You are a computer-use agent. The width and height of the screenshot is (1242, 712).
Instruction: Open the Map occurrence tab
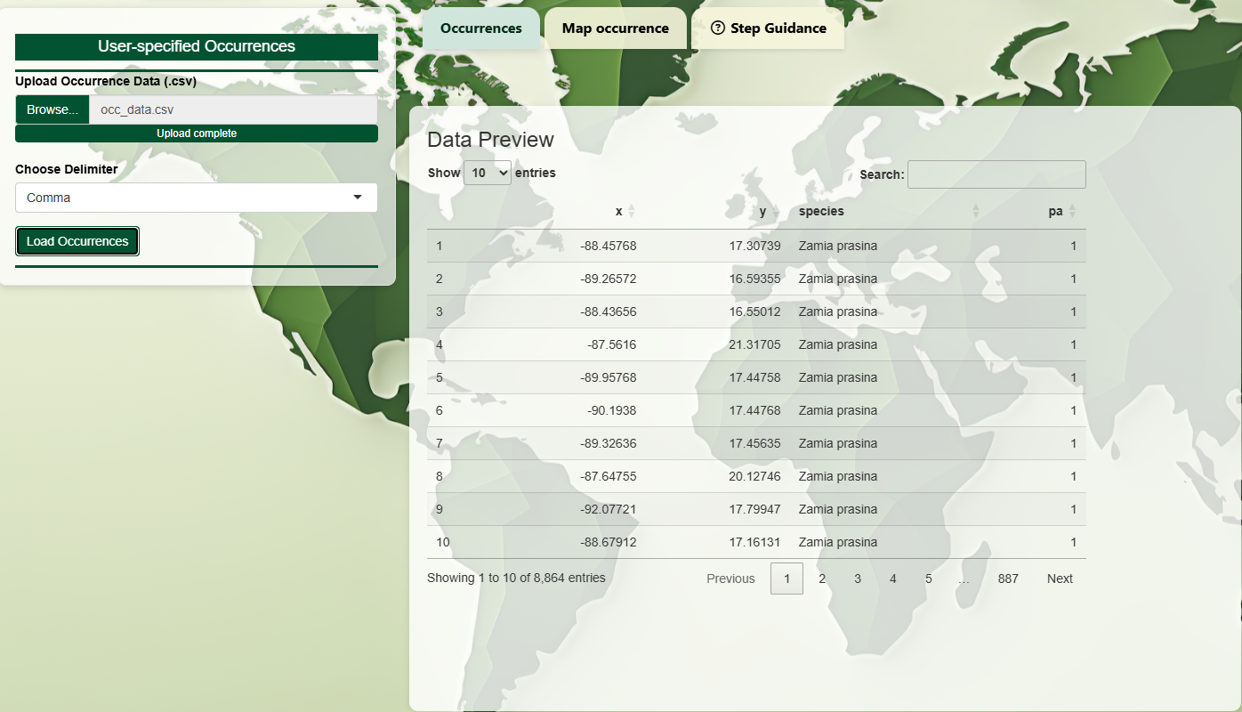[x=615, y=28]
